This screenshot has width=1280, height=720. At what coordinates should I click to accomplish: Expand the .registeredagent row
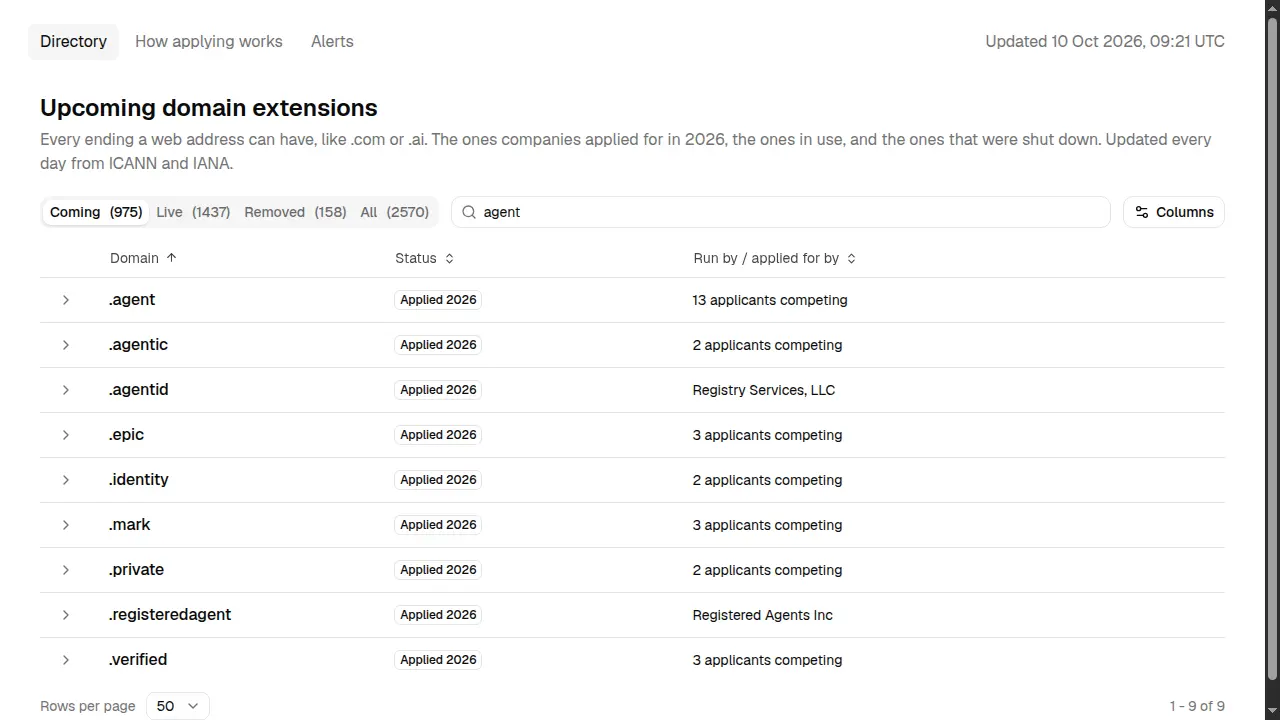[66, 615]
